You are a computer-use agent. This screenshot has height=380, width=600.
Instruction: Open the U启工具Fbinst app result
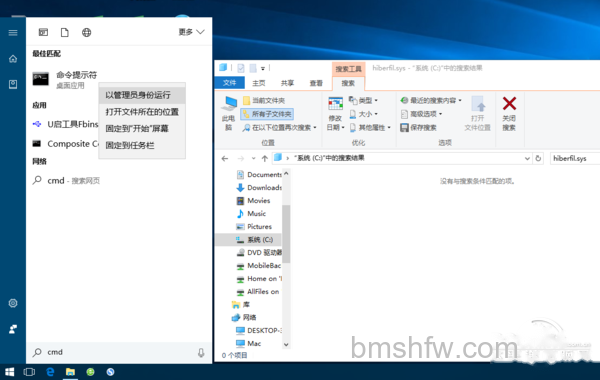pyautogui.click(x=65, y=124)
